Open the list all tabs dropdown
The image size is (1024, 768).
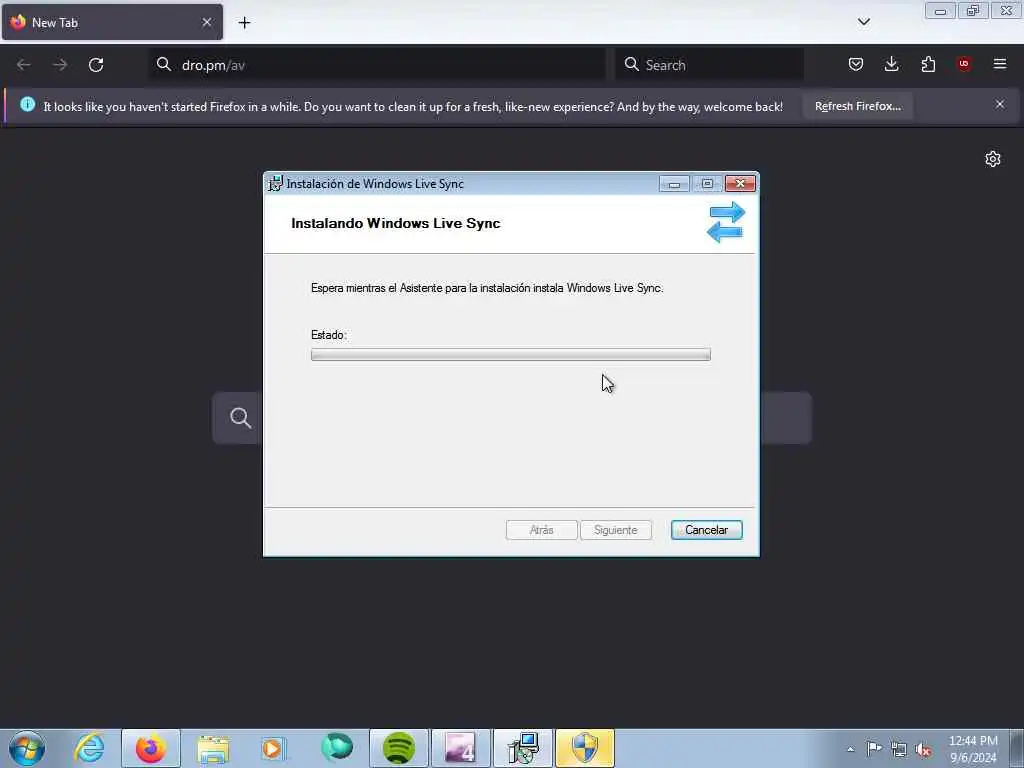[x=863, y=22]
